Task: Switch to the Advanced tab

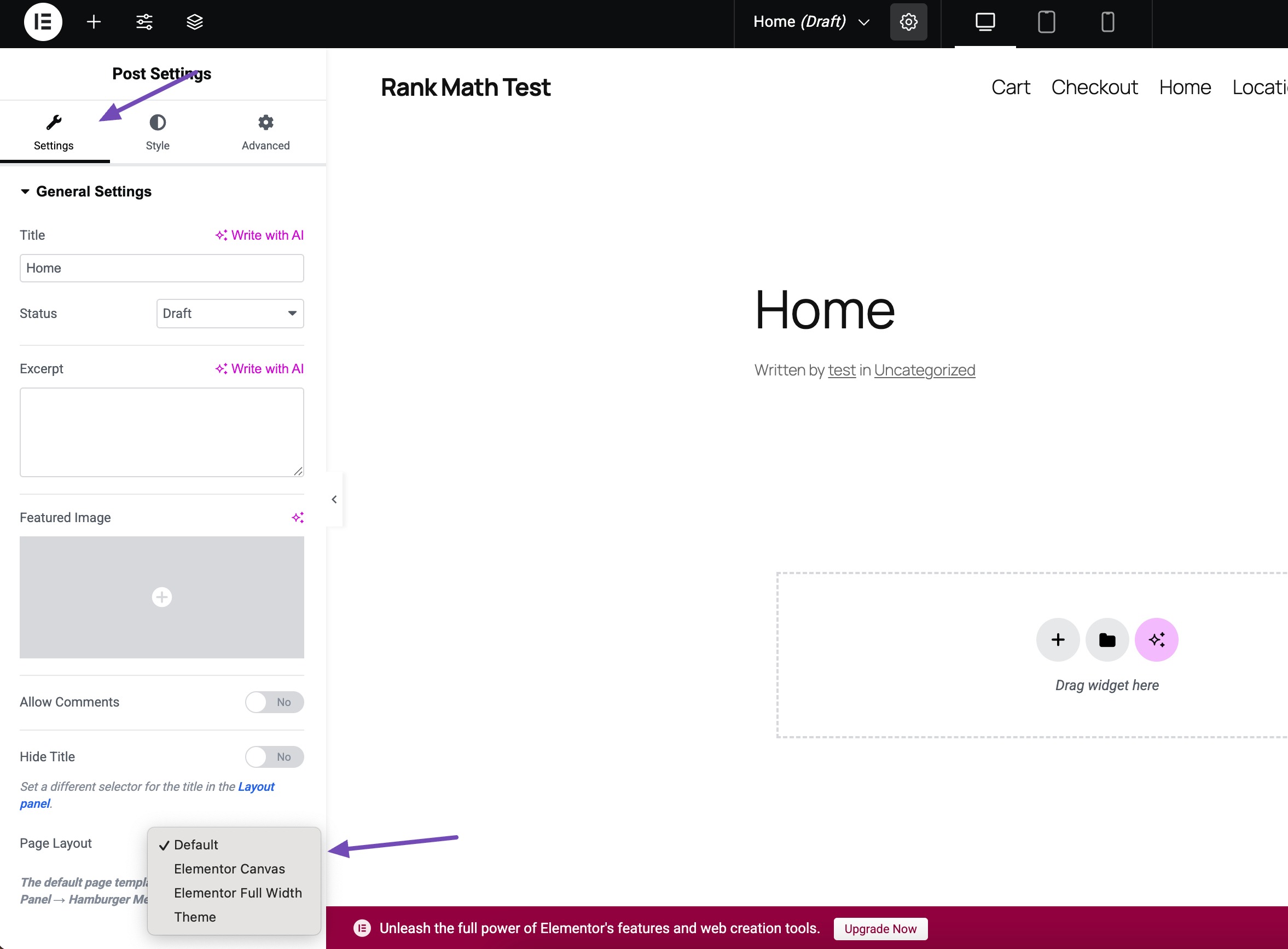Action: click(266, 132)
